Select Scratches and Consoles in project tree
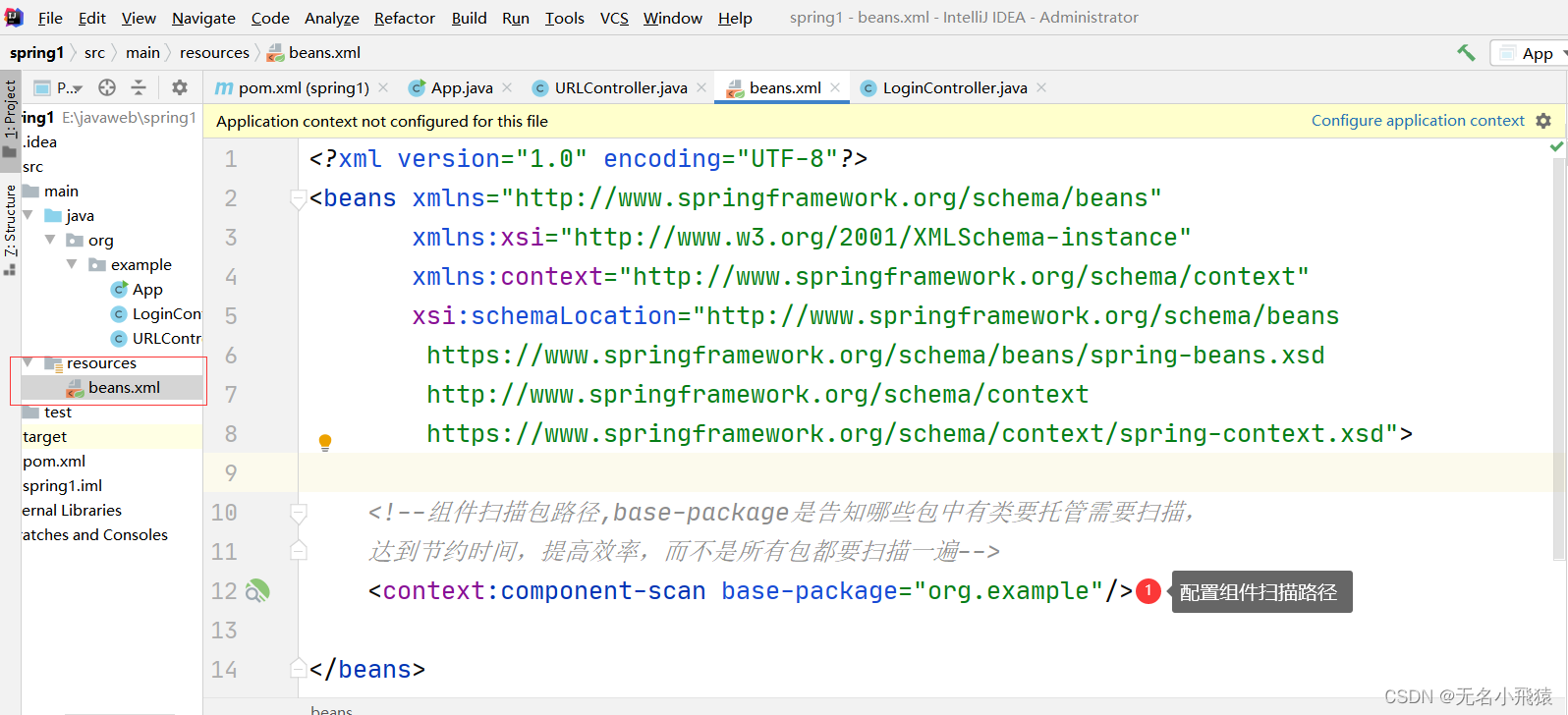The width and height of the screenshot is (1568, 715). tap(95, 534)
